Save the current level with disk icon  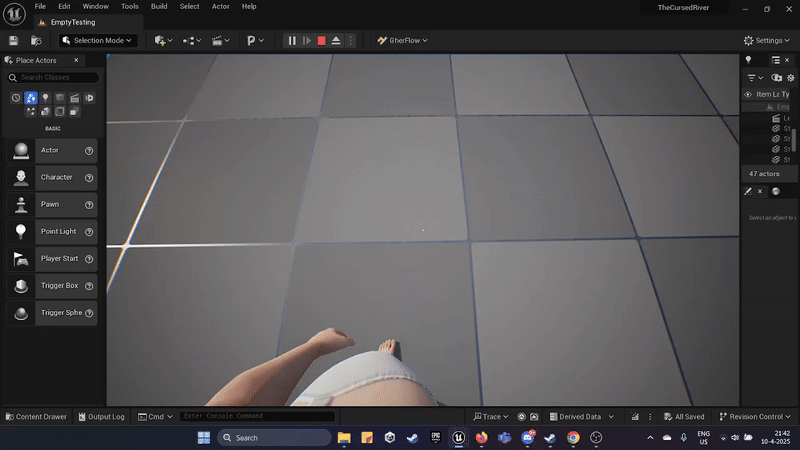coord(14,41)
